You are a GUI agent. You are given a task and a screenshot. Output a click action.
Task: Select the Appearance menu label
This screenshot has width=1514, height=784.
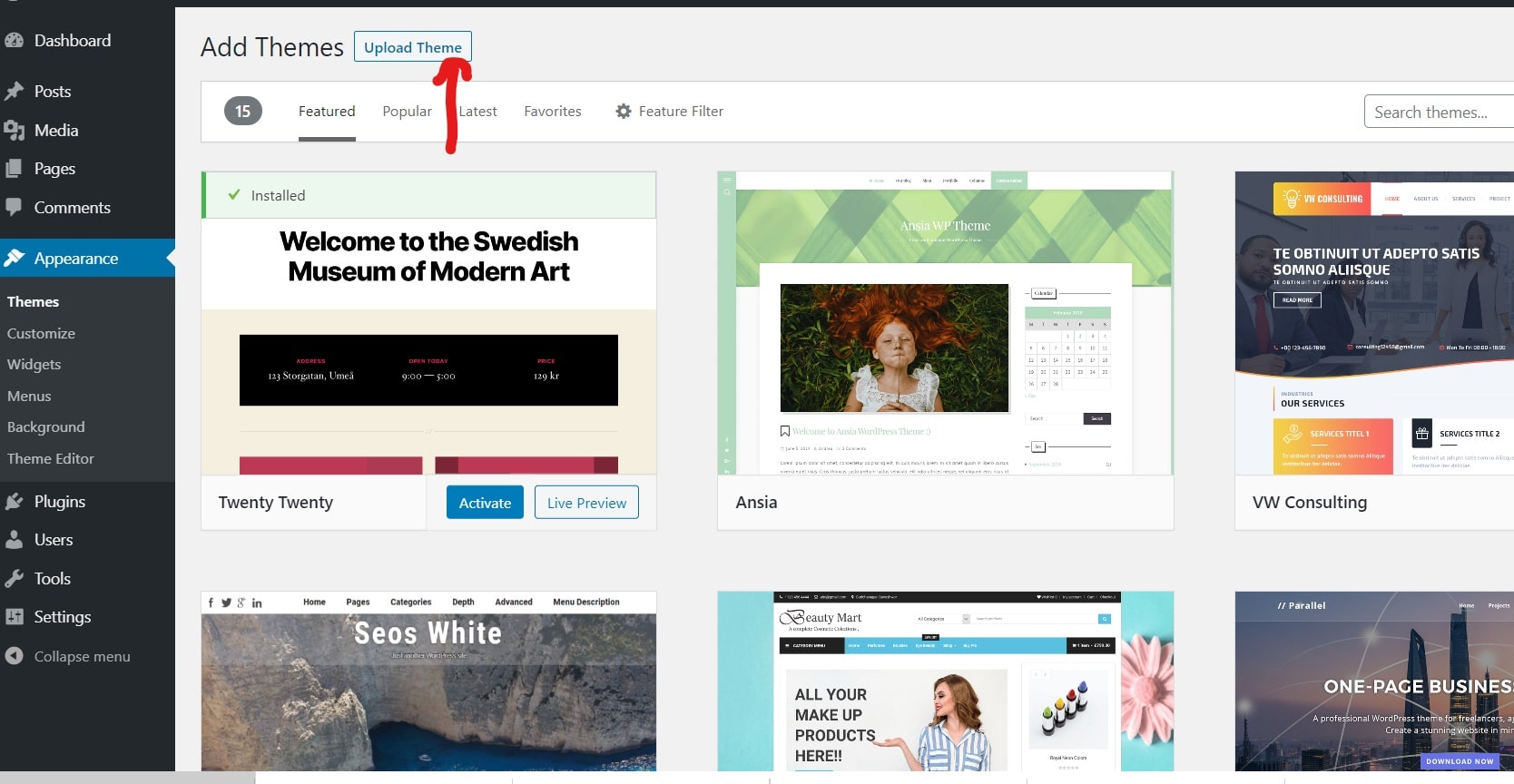point(76,259)
